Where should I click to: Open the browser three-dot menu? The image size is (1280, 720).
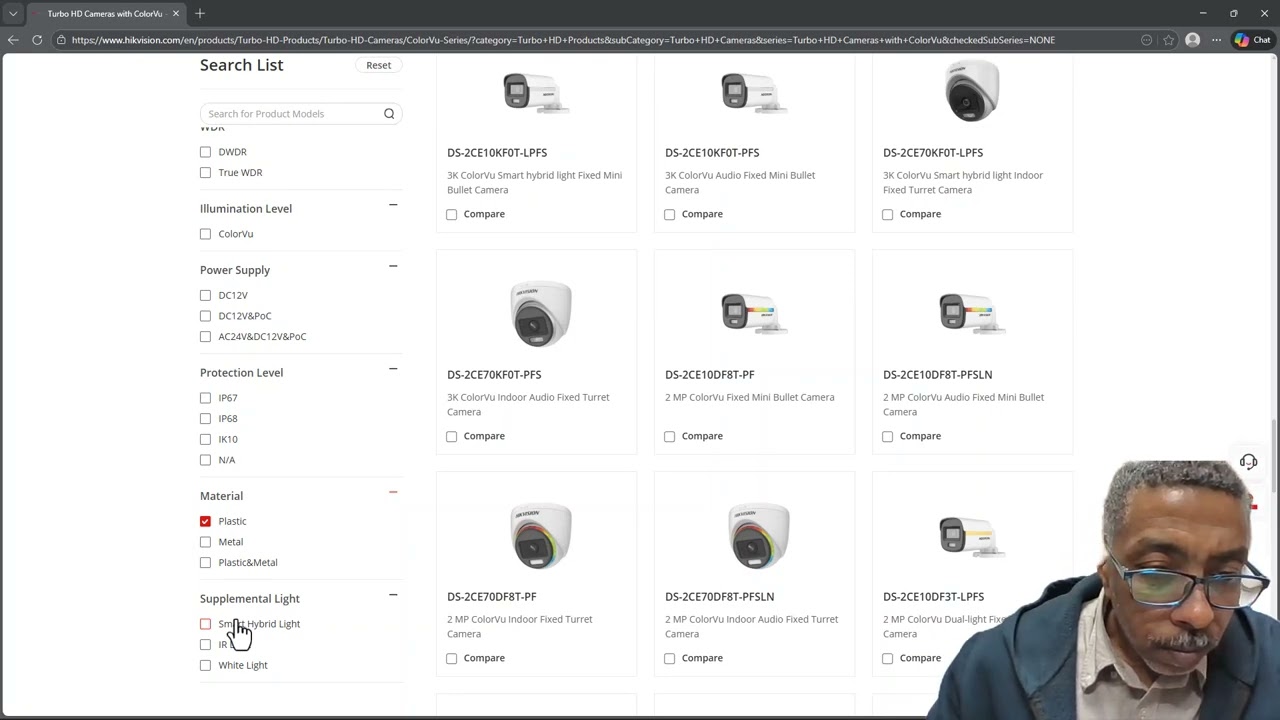(1216, 40)
